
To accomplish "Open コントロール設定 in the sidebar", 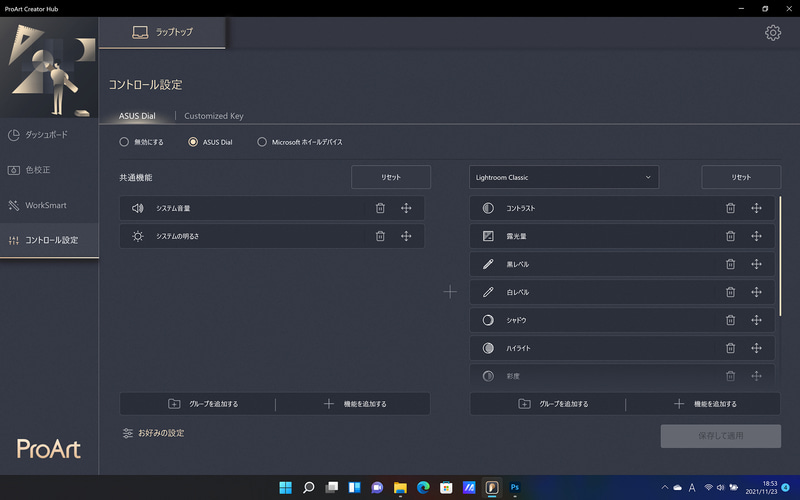I will pyautogui.click(x=49, y=240).
